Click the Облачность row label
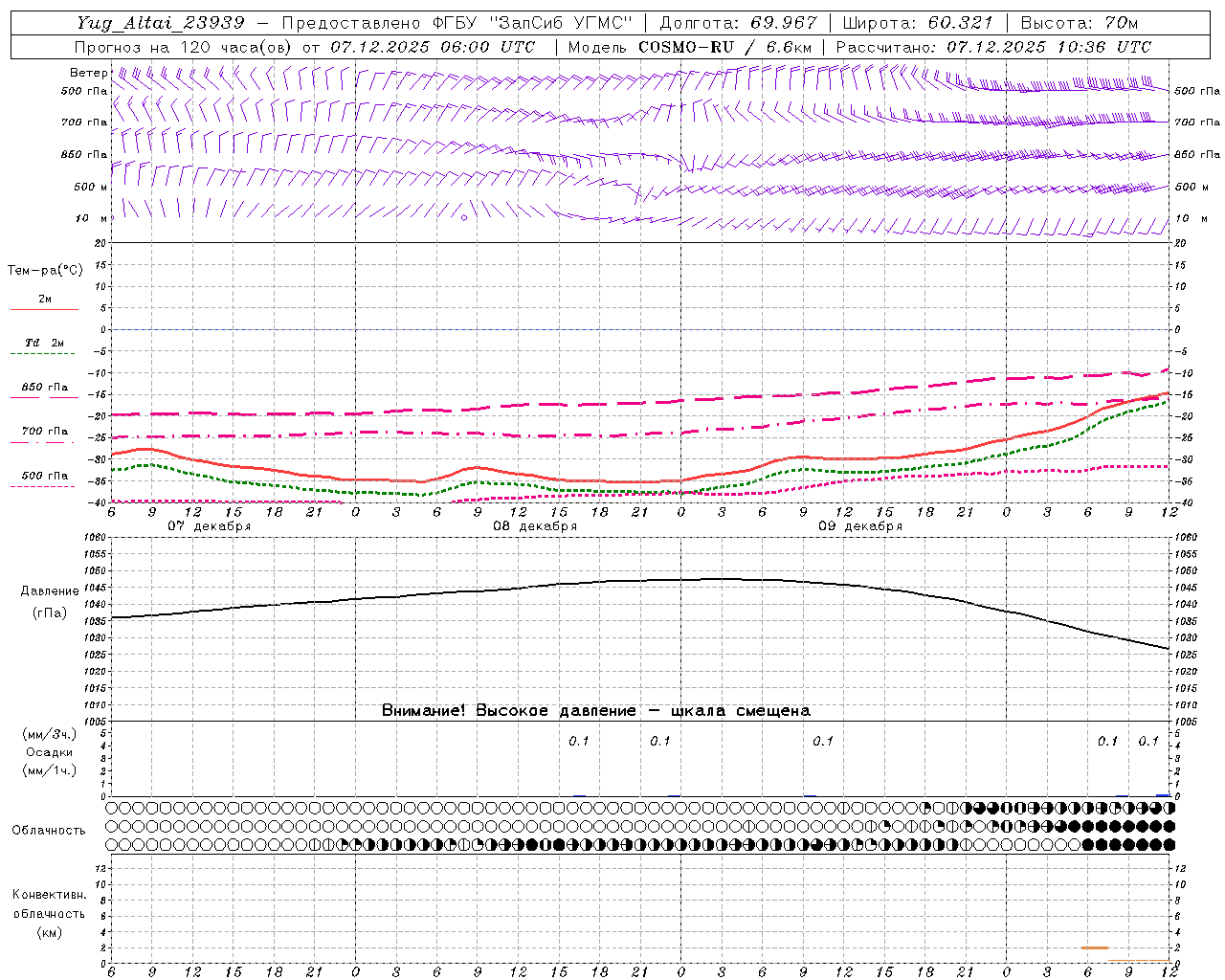The width and height of the screenshot is (1225, 980). click(x=49, y=830)
